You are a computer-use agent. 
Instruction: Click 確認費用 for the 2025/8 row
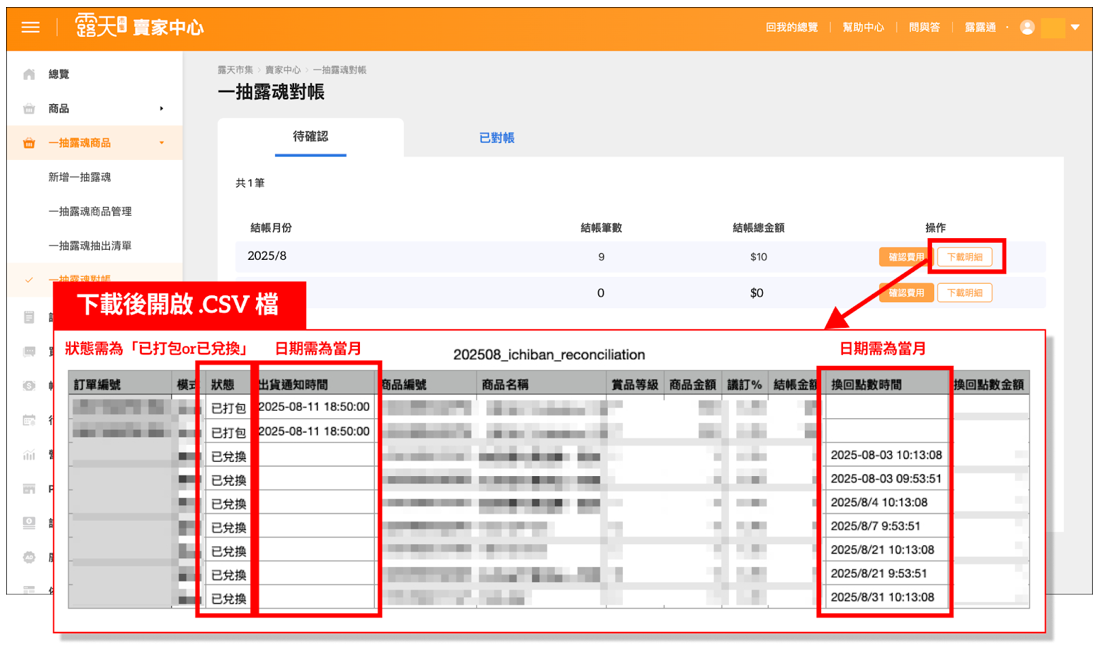click(x=905, y=257)
